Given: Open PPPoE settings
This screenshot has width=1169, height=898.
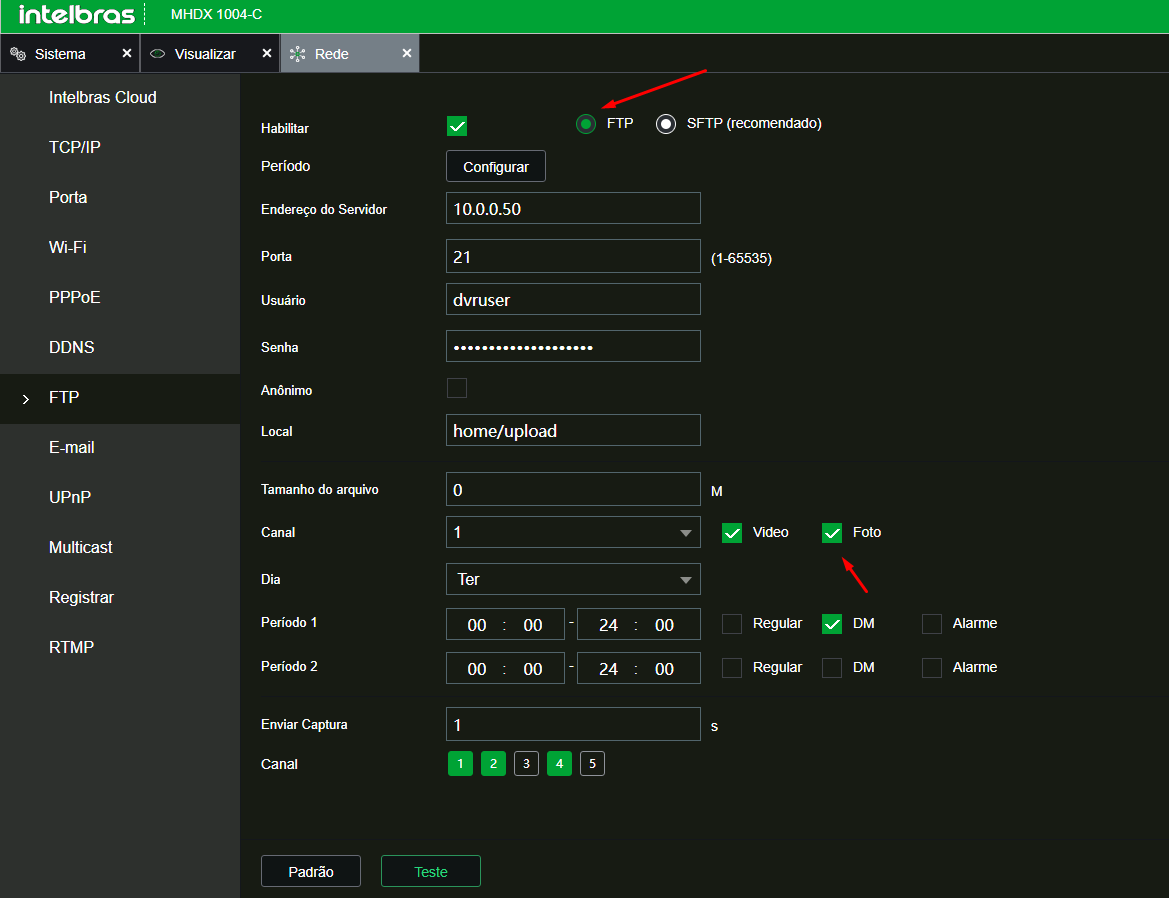Looking at the screenshot, I should pos(75,297).
